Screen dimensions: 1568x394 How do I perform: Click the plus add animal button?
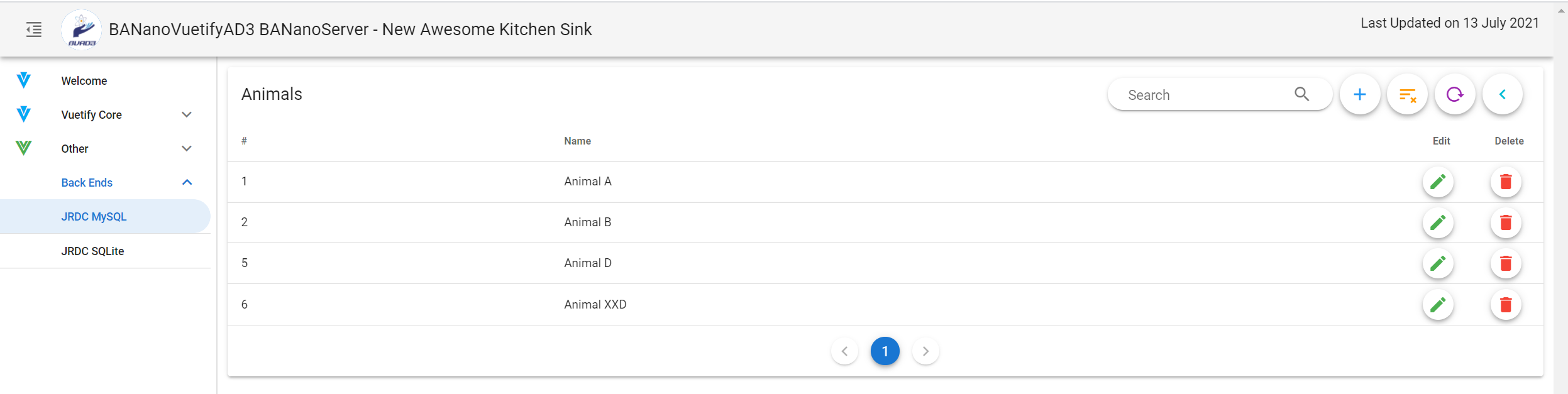[x=1360, y=94]
